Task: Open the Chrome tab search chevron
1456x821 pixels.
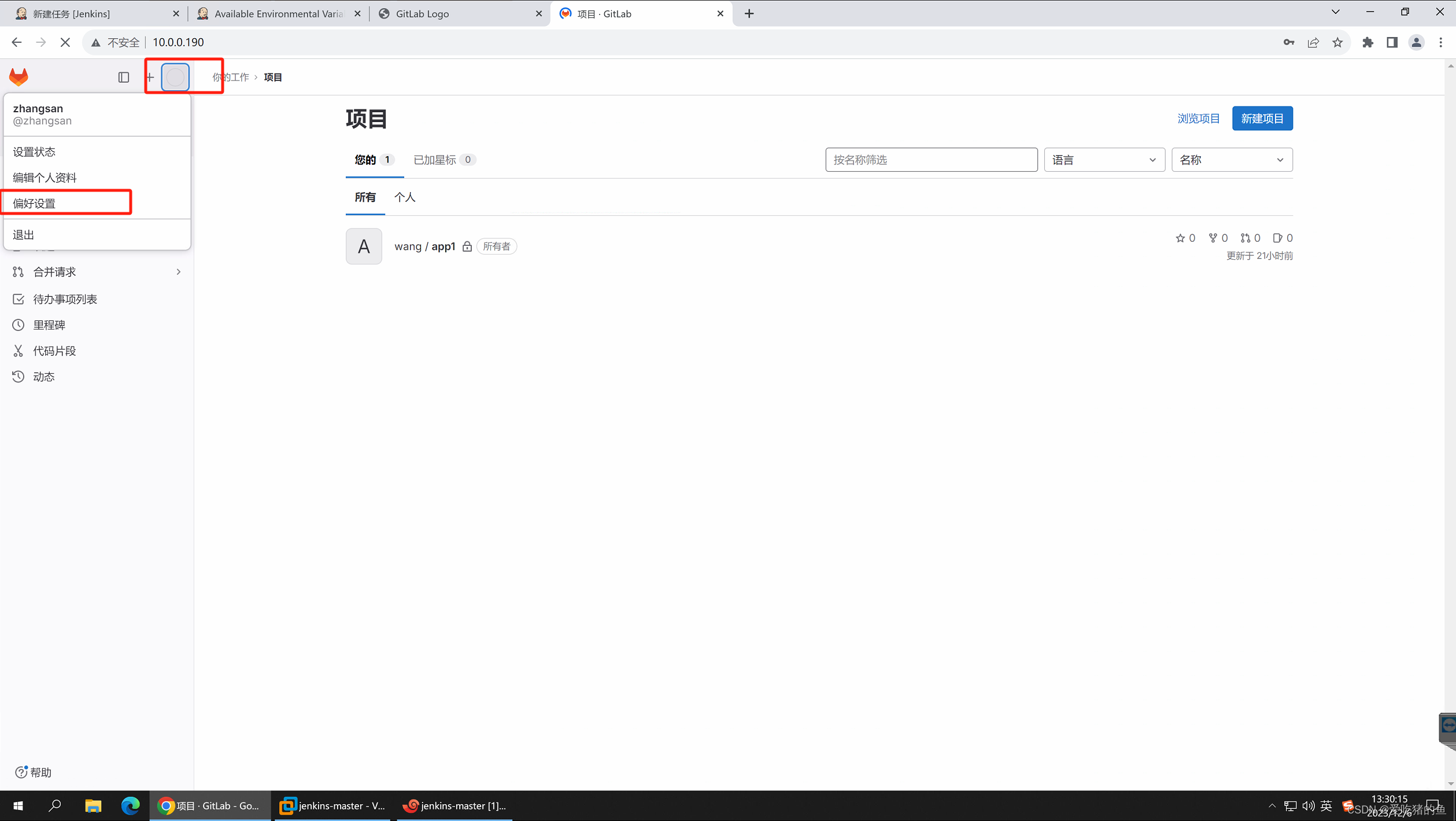Action: pyautogui.click(x=1336, y=12)
